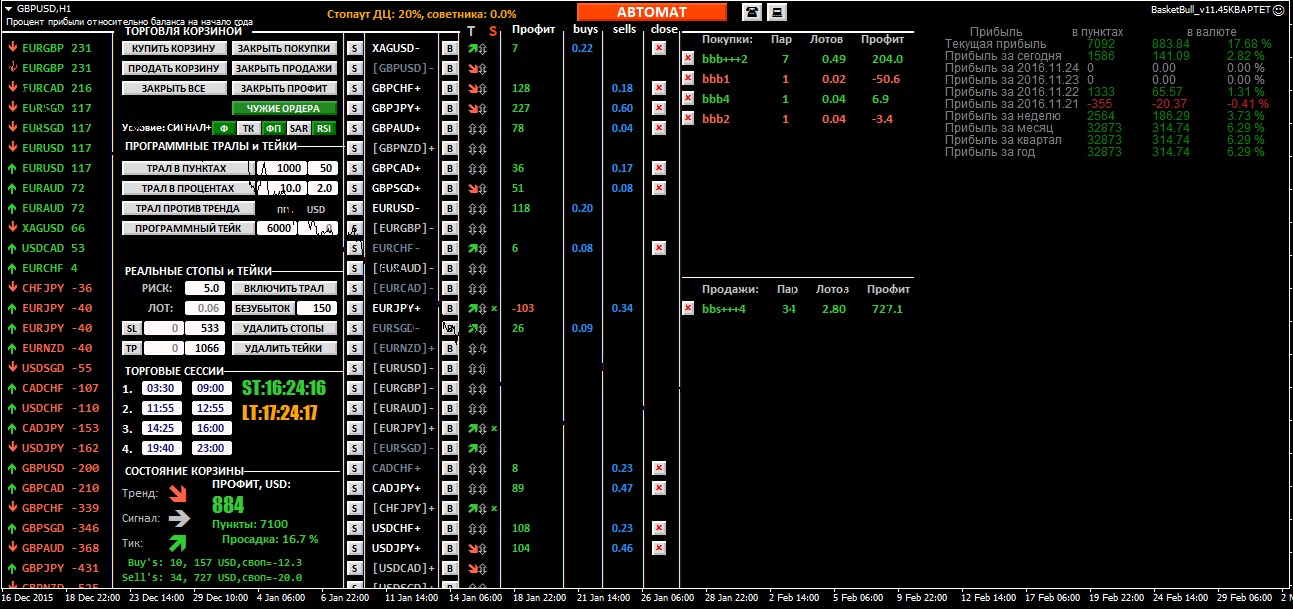1293x609 pixels.
Task: Toggle the SAR signal condition
Action: pyautogui.click(x=298, y=128)
